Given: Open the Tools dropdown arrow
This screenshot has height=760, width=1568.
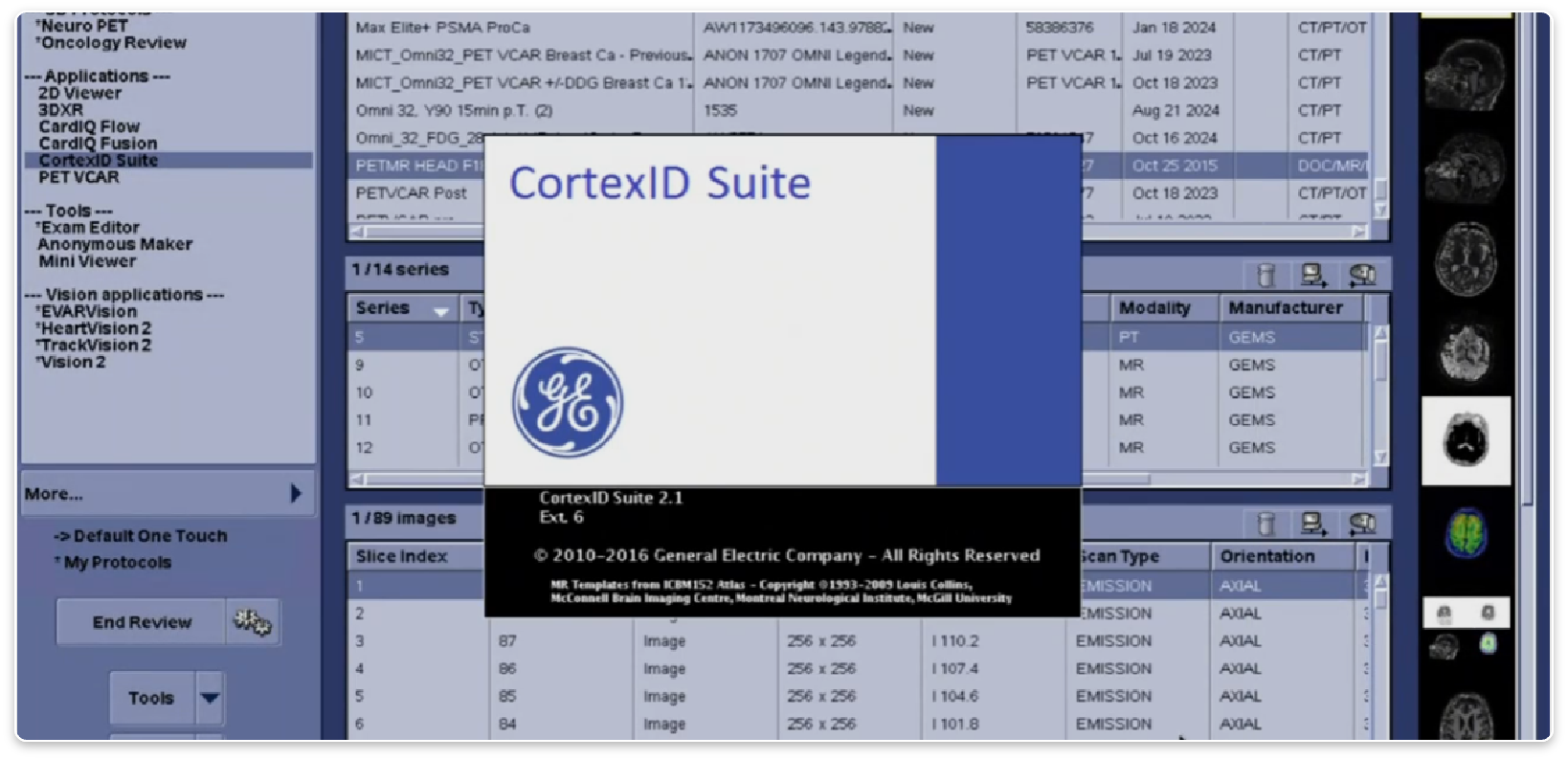Looking at the screenshot, I should tap(210, 698).
